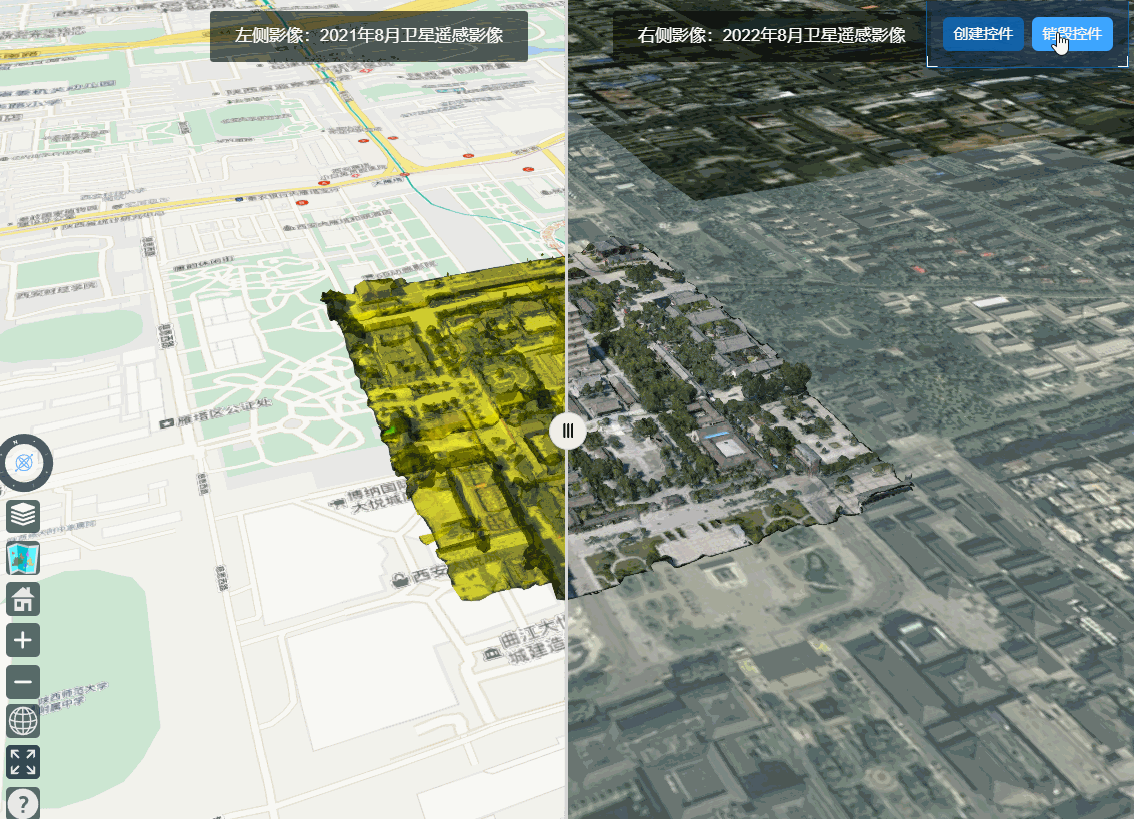The width and height of the screenshot is (1134, 819).
Task: Open the help question mark button
Action: coord(23,803)
